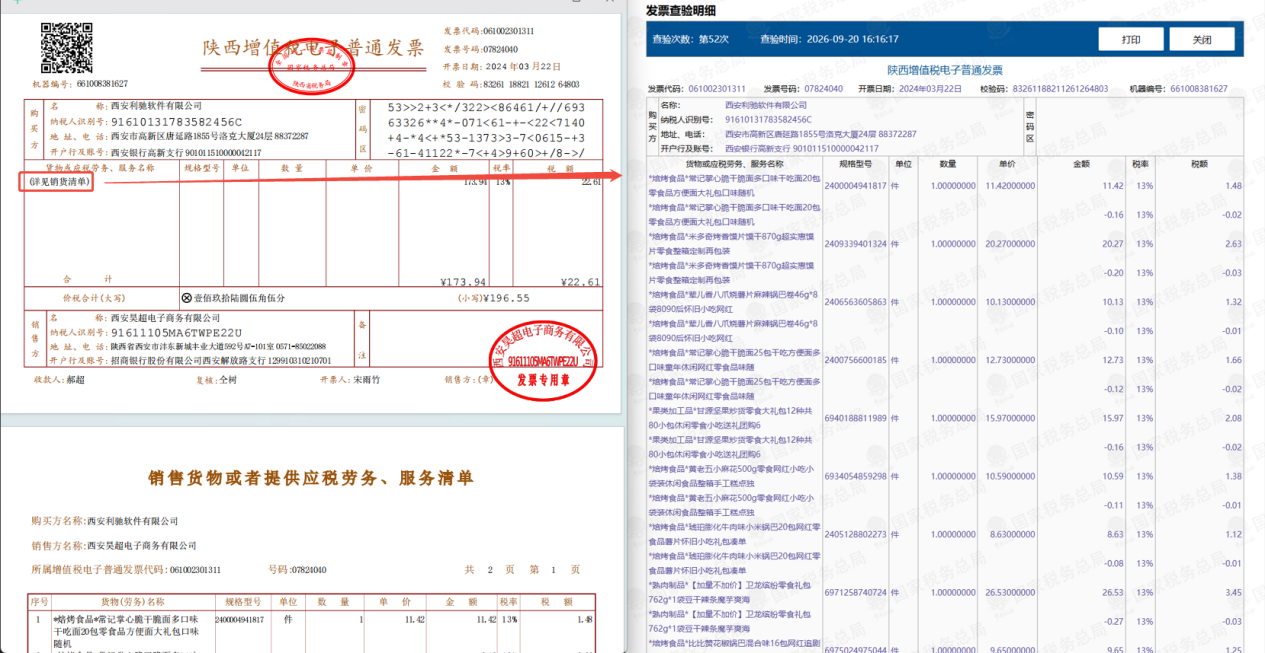Click 规格型号 cell 6971258740724
The width and height of the screenshot is (1265, 653).
855,593
